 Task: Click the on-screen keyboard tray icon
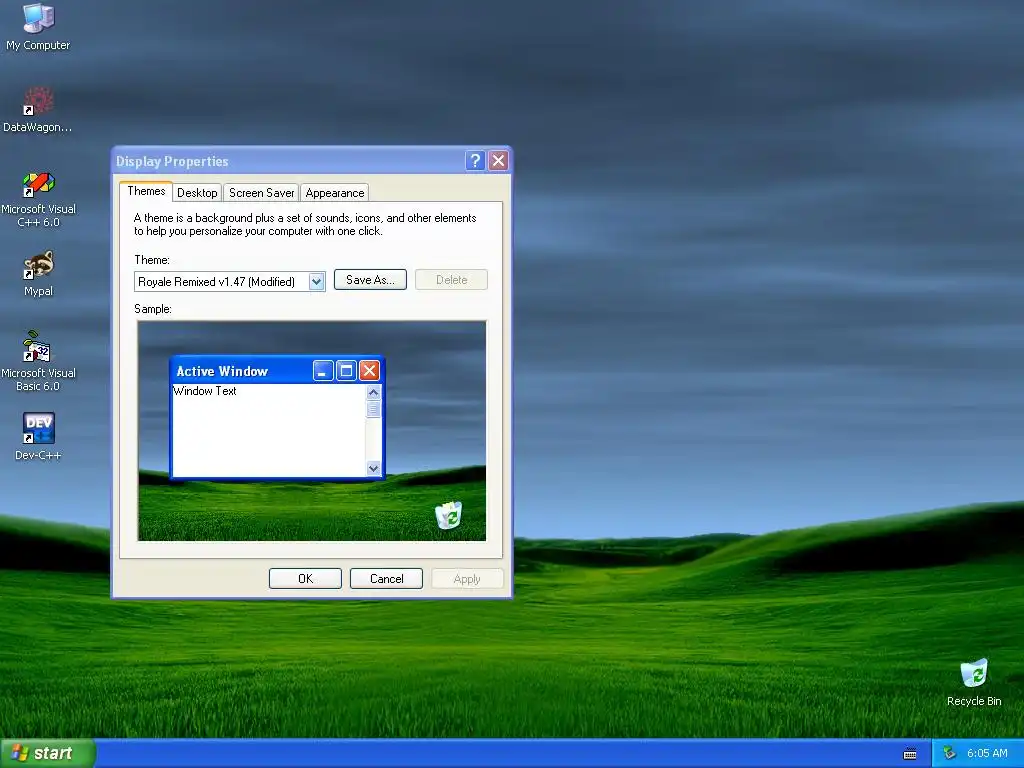tap(910, 754)
